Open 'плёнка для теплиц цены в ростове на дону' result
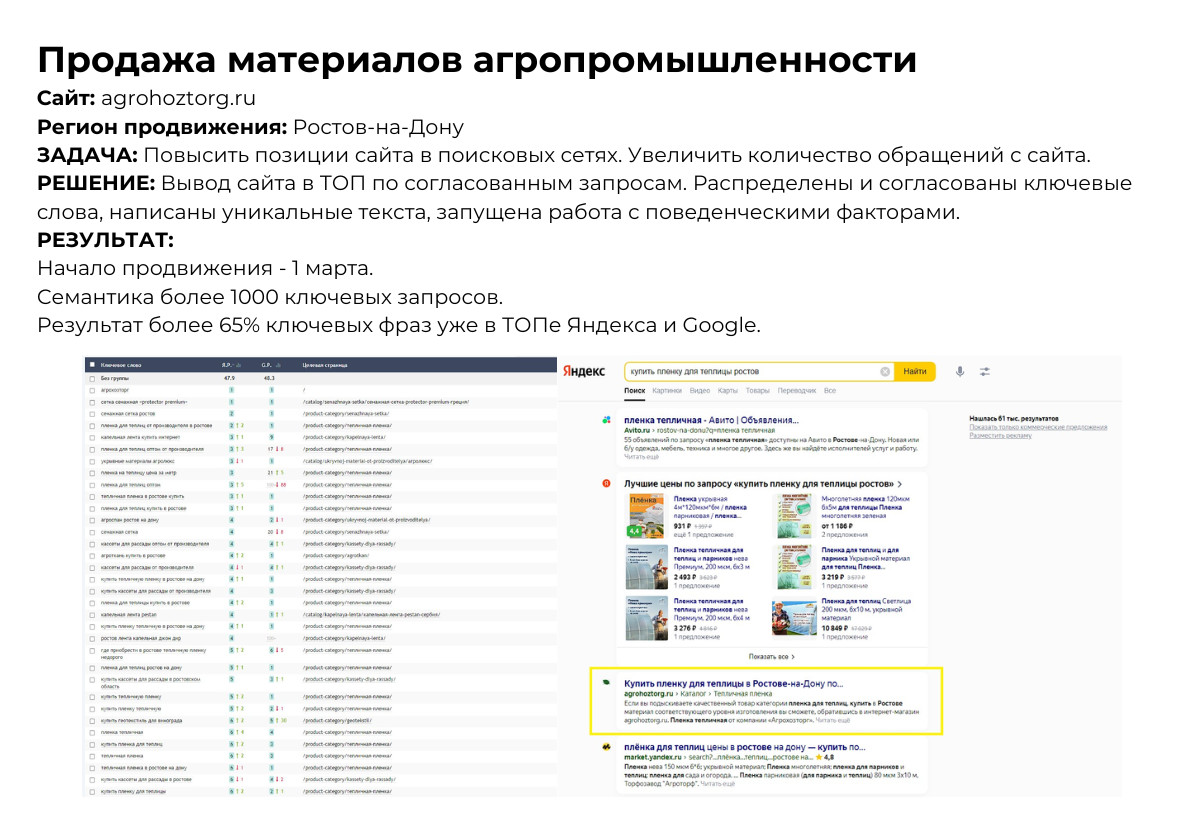The height and width of the screenshot is (820, 1200). [744, 747]
